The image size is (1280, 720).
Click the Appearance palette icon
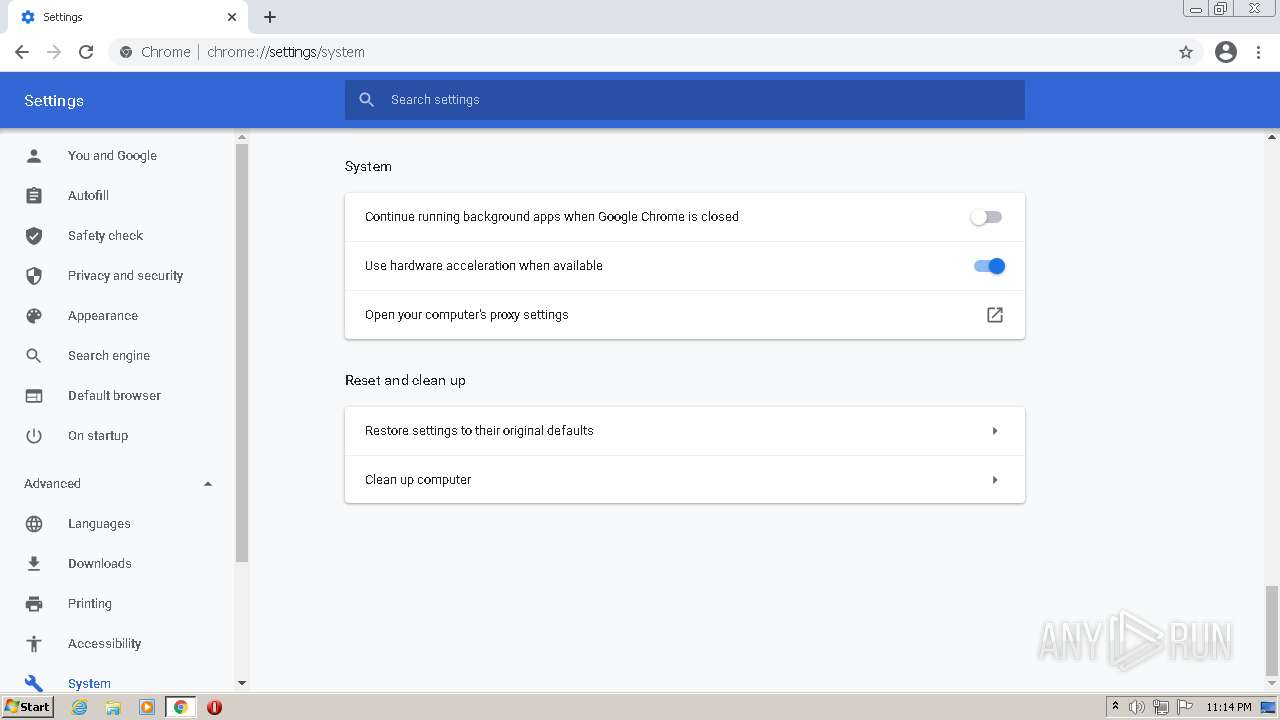point(34,316)
